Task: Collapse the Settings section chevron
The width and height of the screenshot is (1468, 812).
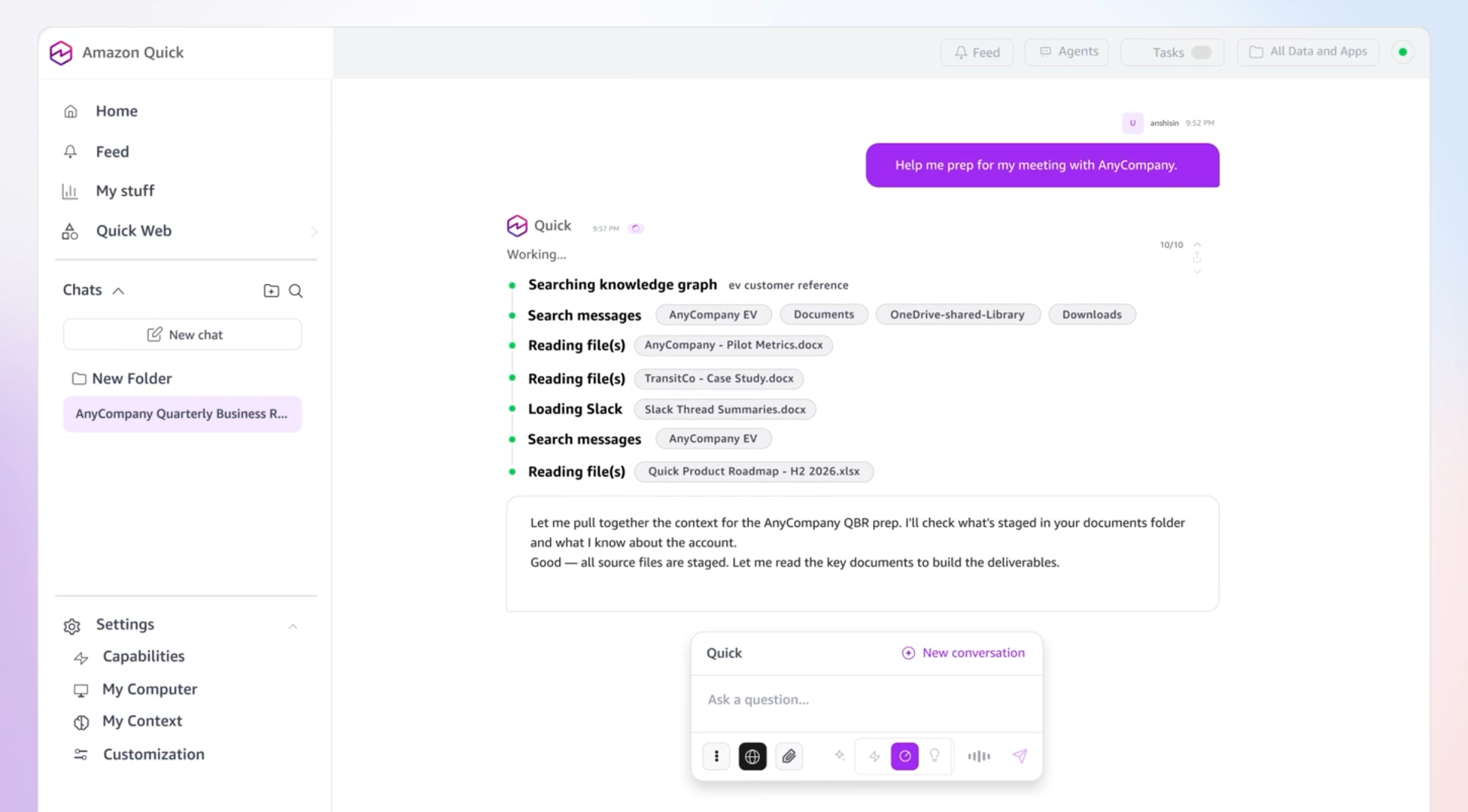Action: coord(293,626)
